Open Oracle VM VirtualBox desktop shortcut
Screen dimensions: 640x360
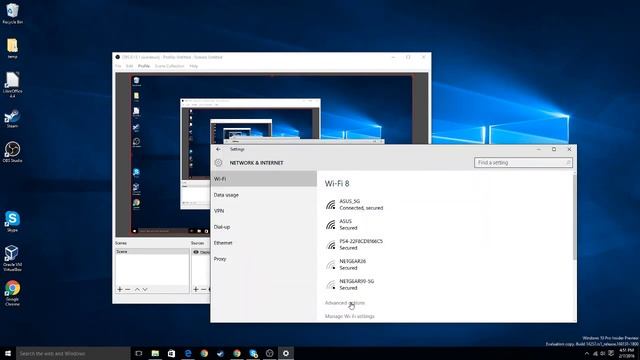(12, 258)
